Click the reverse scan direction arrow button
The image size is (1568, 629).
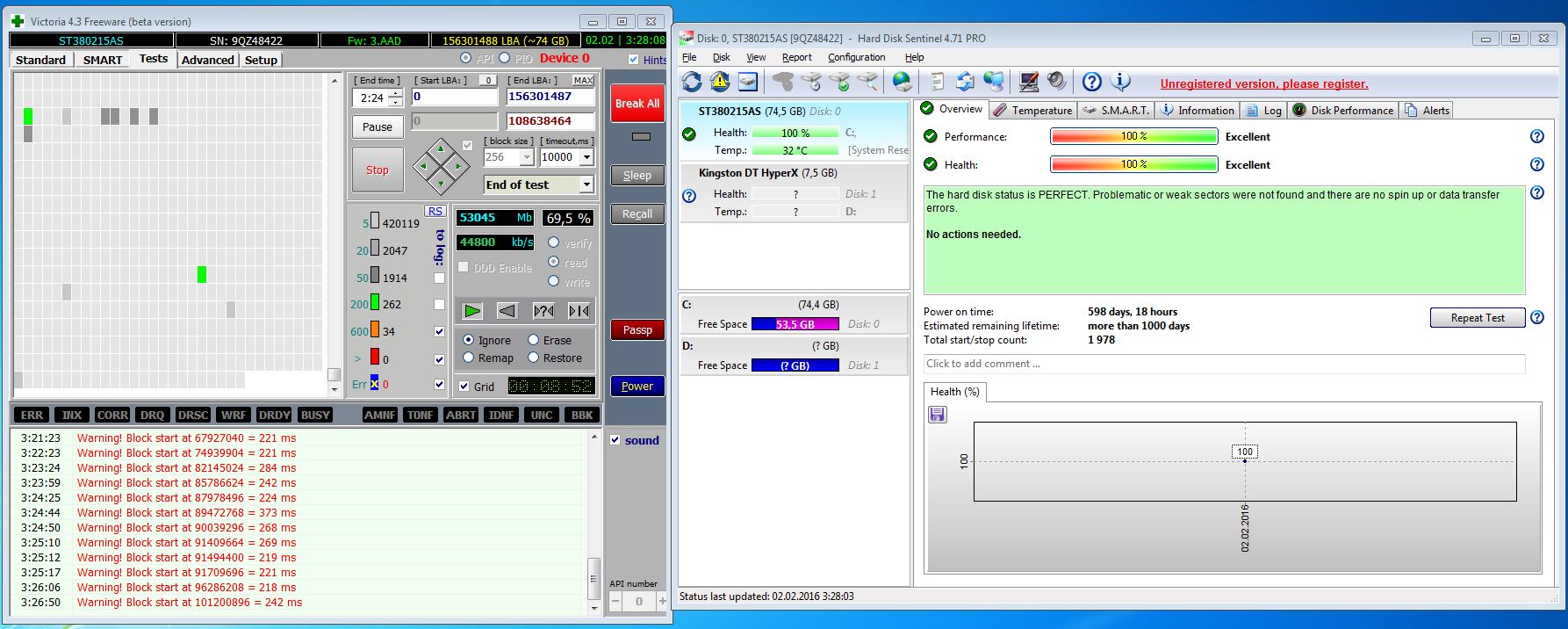(507, 310)
